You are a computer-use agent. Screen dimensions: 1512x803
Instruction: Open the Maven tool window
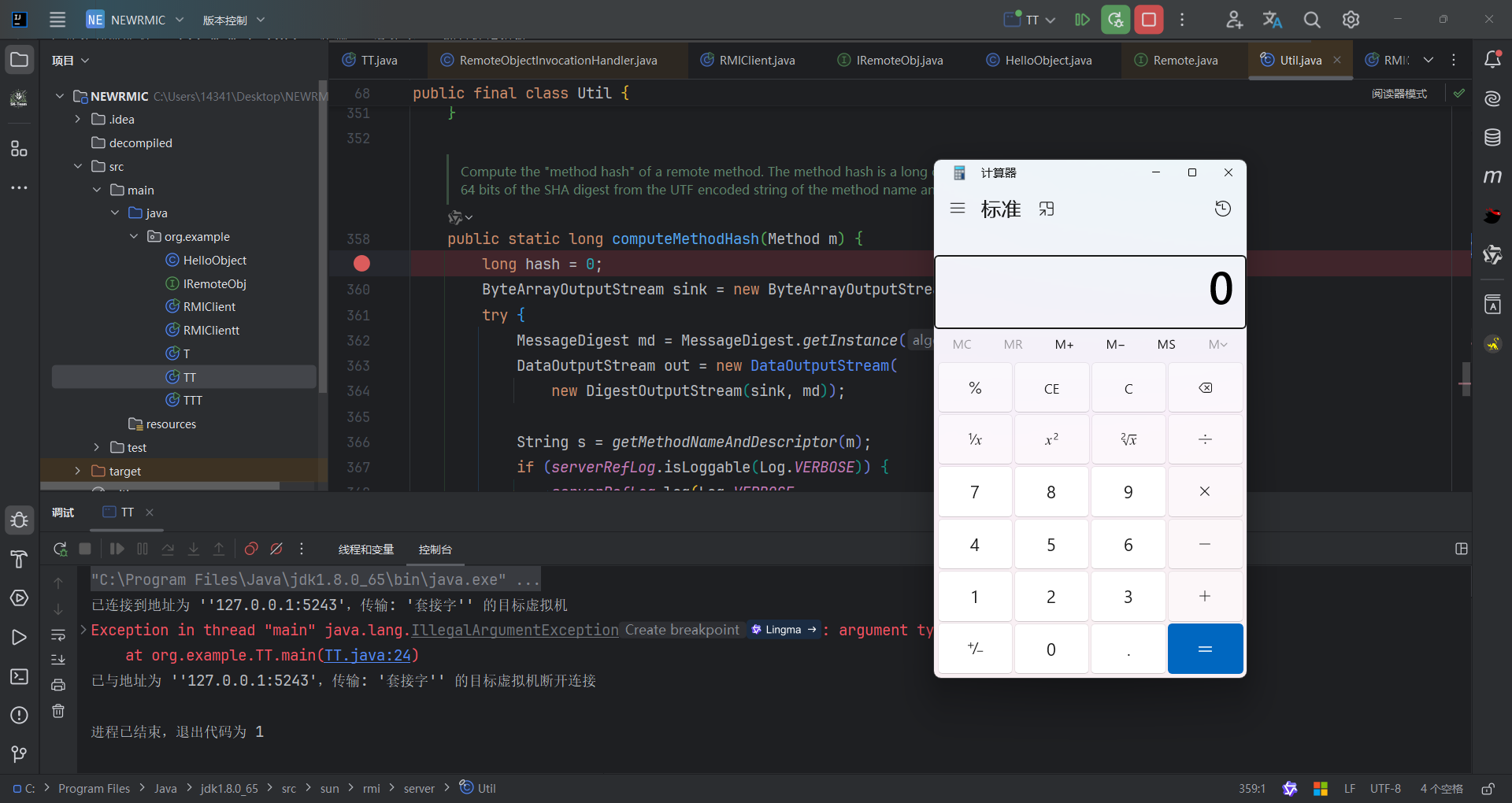coord(1492,176)
